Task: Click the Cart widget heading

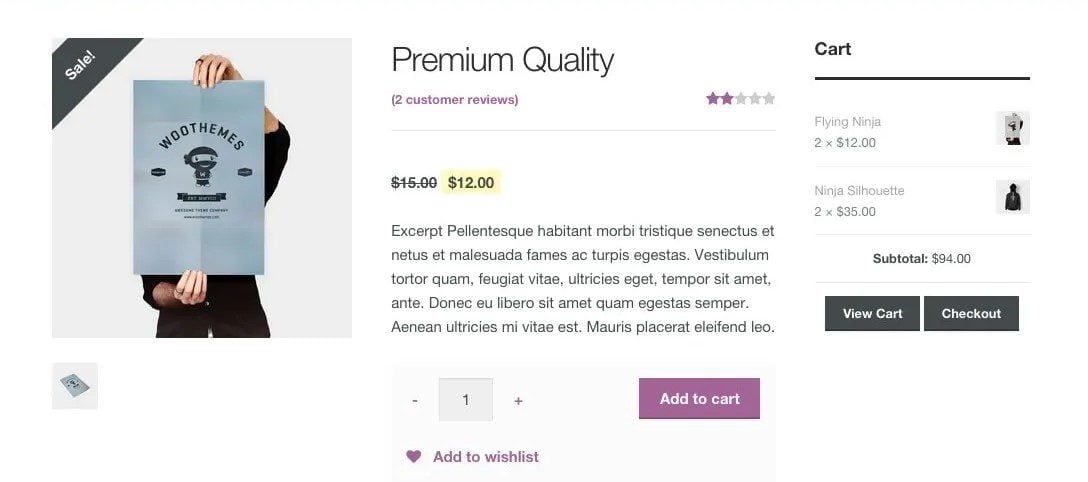Action: [x=832, y=49]
